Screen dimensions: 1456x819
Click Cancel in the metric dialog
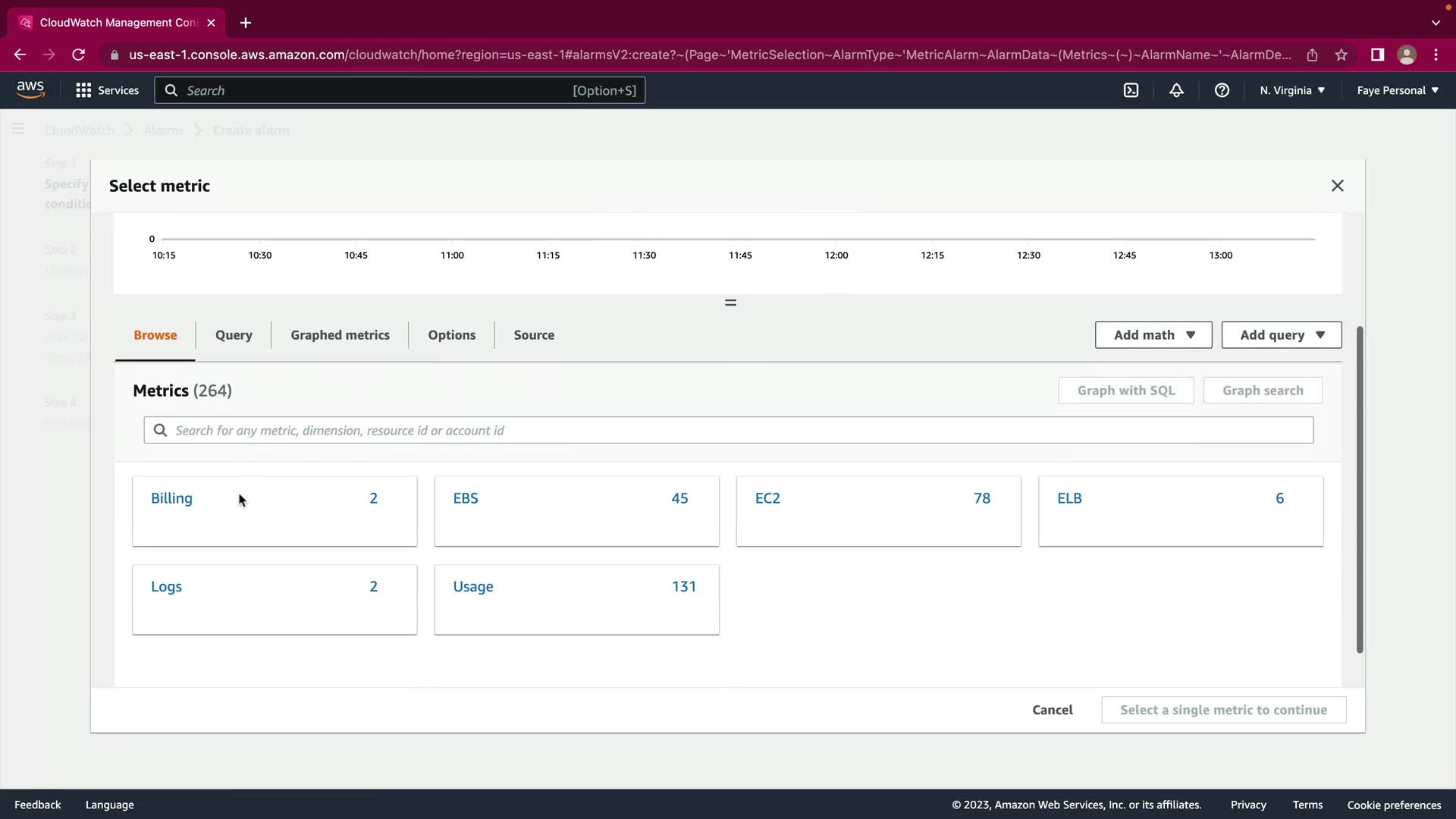(1052, 710)
